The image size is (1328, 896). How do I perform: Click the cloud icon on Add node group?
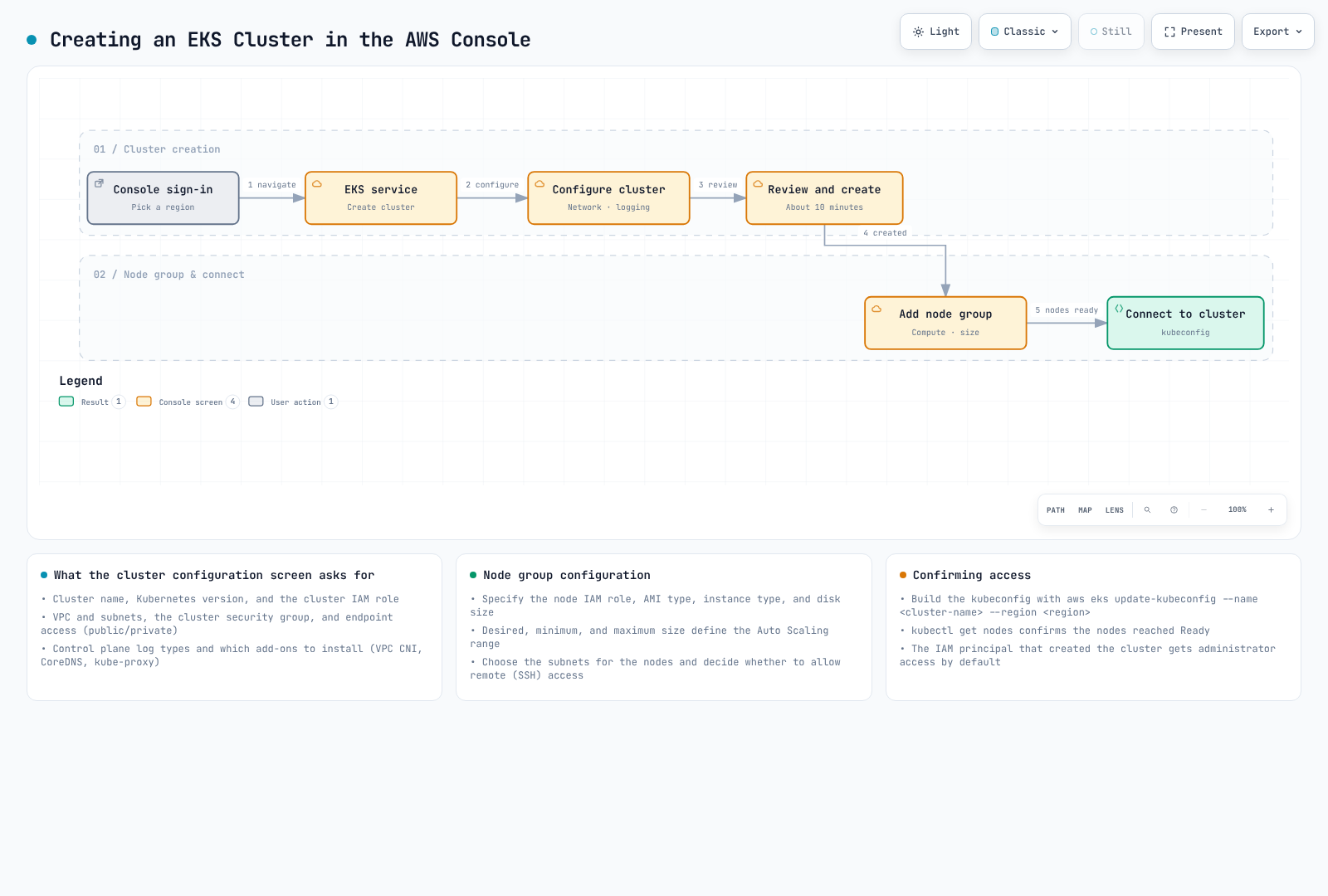(876, 309)
